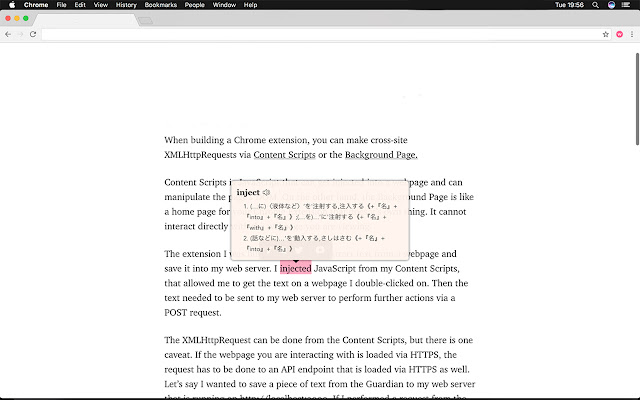
Task: Click the word XMLHttpRequests in first paragraph
Action: [200, 155]
